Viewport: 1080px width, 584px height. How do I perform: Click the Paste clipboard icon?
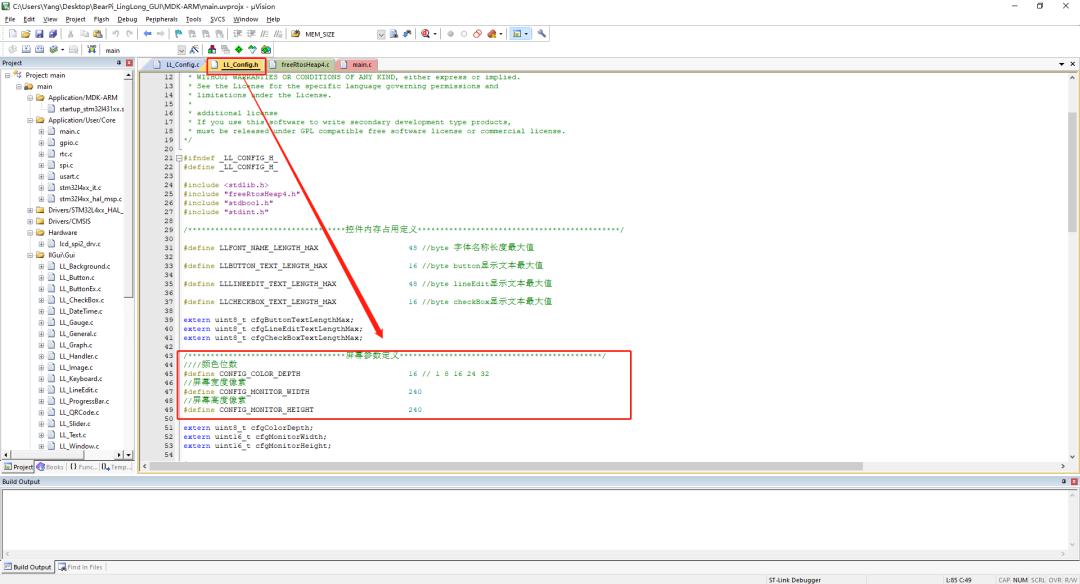click(x=98, y=34)
